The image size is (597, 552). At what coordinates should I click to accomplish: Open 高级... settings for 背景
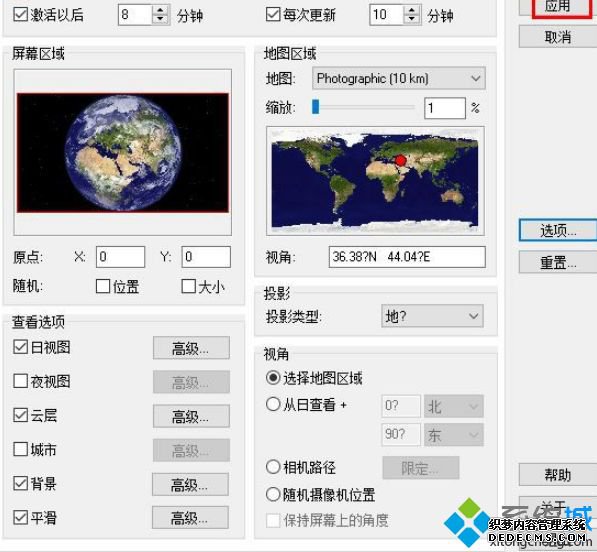(190, 484)
